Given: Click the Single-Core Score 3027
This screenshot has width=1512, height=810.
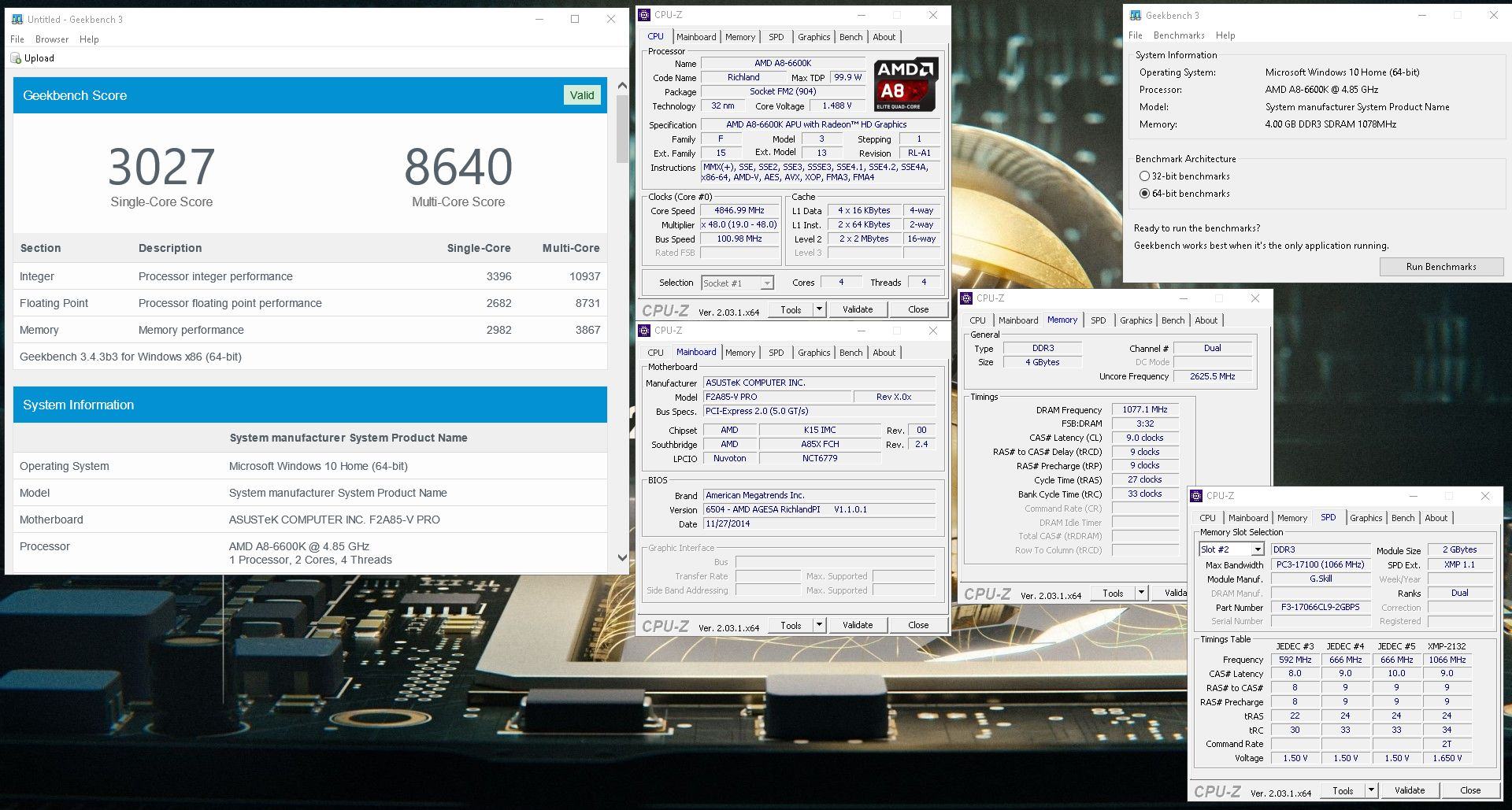Looking at the screenshot, I should click(161, 167).
